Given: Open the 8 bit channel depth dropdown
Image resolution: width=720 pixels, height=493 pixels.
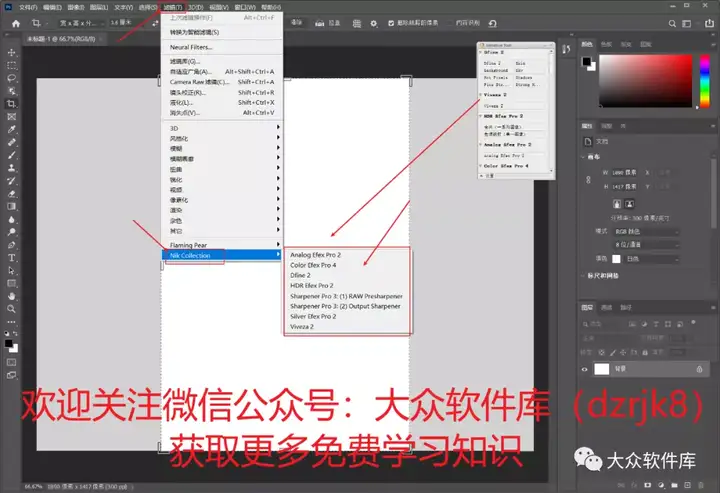Looking at the screenshot, I should [x=647, y=245].
